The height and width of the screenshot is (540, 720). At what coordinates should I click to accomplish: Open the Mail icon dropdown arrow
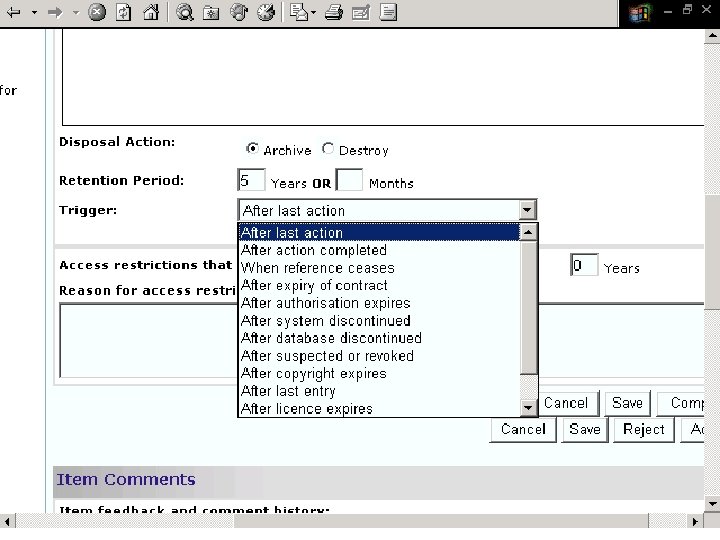[313, 12]
